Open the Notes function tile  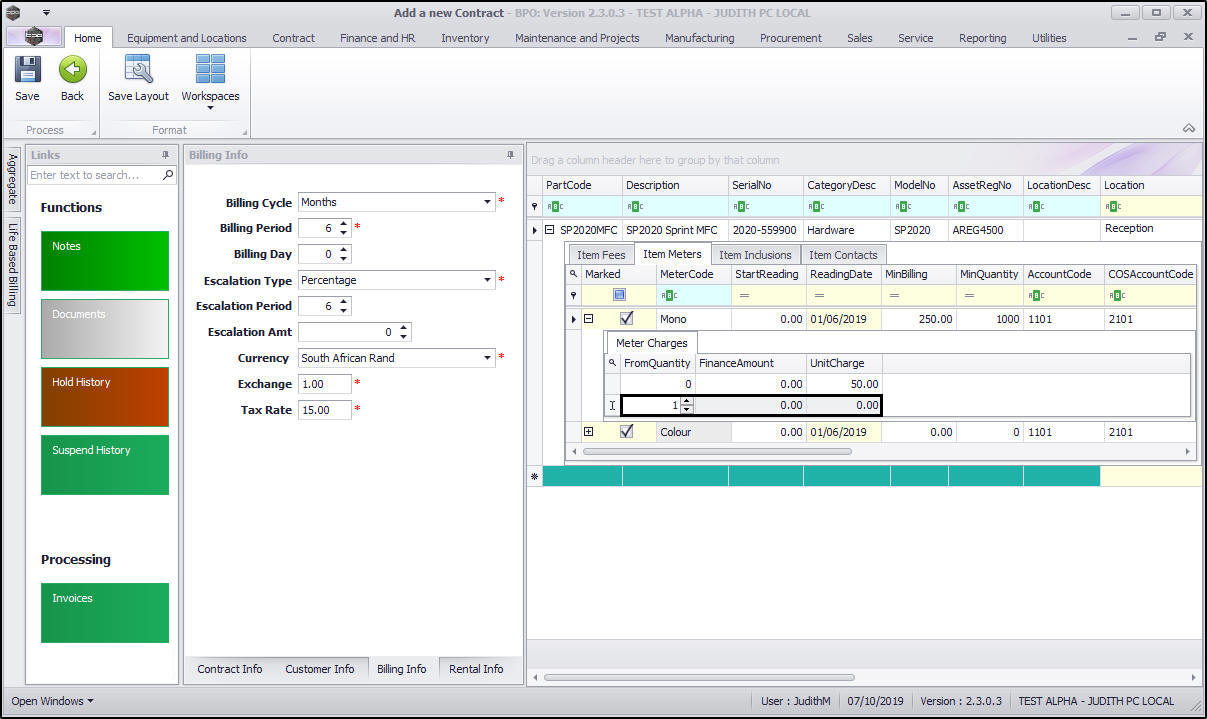[x=105, y=260]
